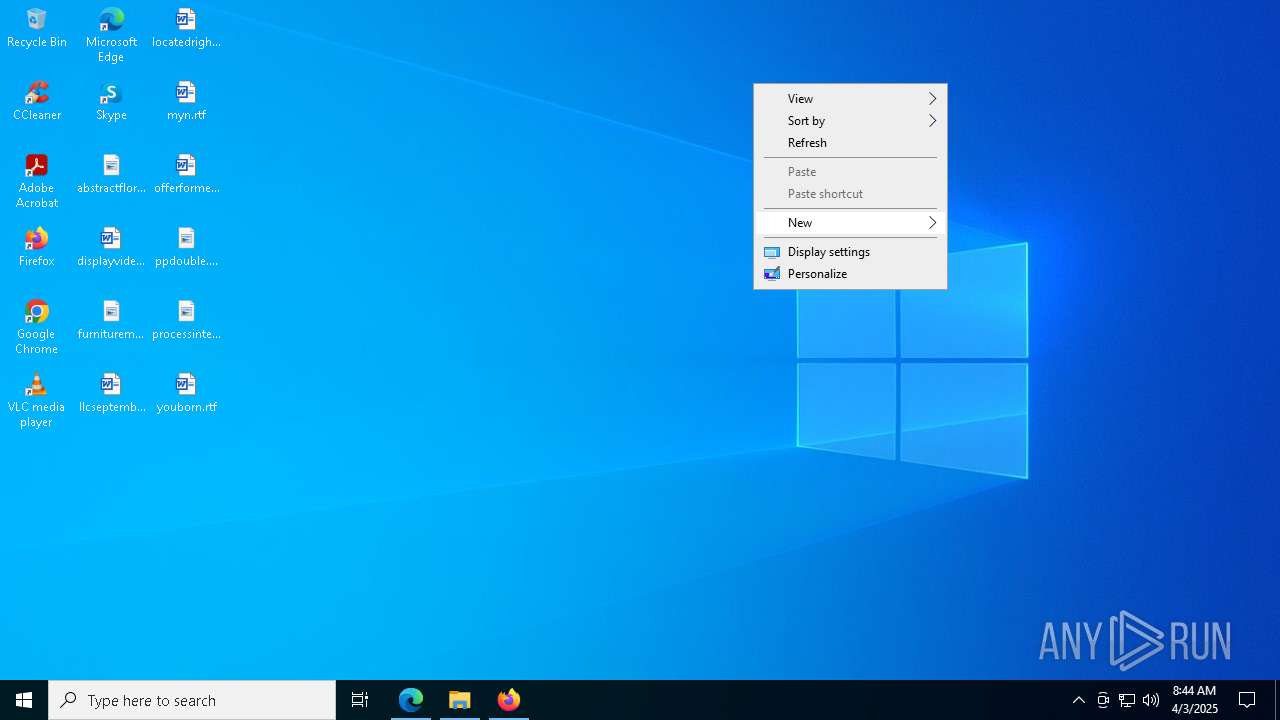Select the myn.rtf file icon
Screen dimensions: 1280x720
(186, 101)
